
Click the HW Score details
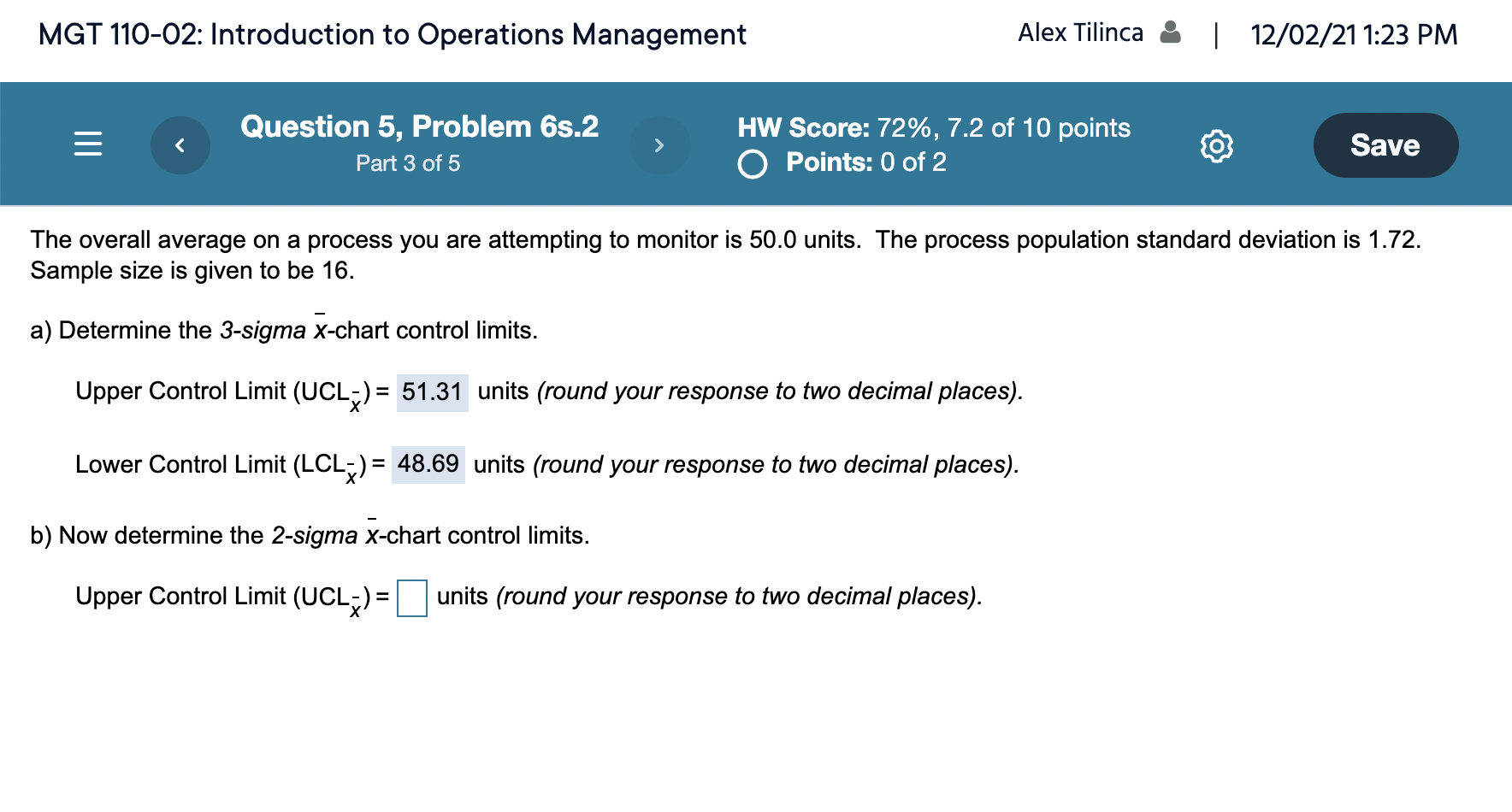pos(934,128)
